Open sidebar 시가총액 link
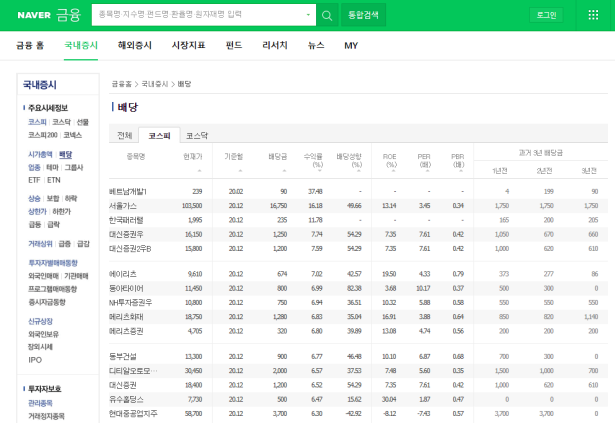The height and width of the screenshot is (423, 615). pyautogui.click(x=40, y=155)
